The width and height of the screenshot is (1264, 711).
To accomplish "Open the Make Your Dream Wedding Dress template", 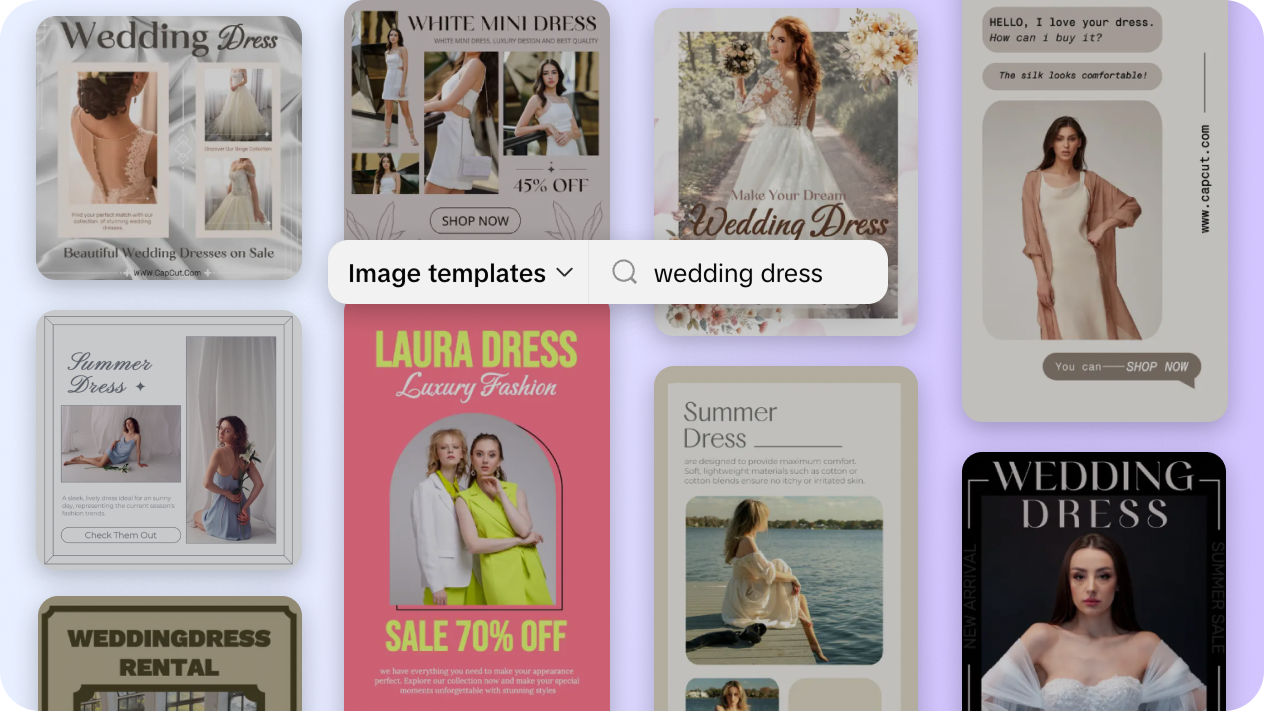I will 785,172.
